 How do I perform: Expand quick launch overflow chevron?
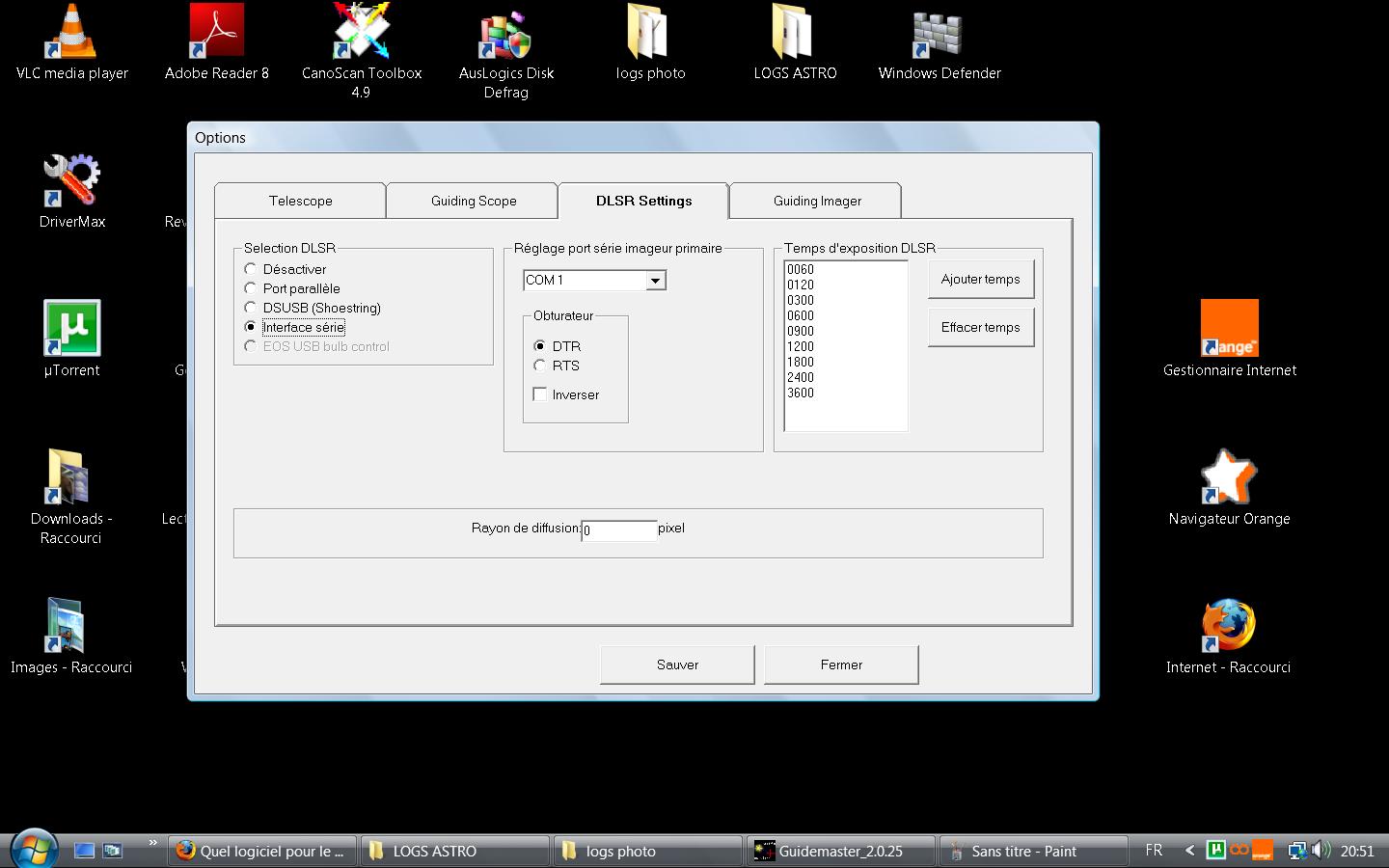(x=152, y=843)
